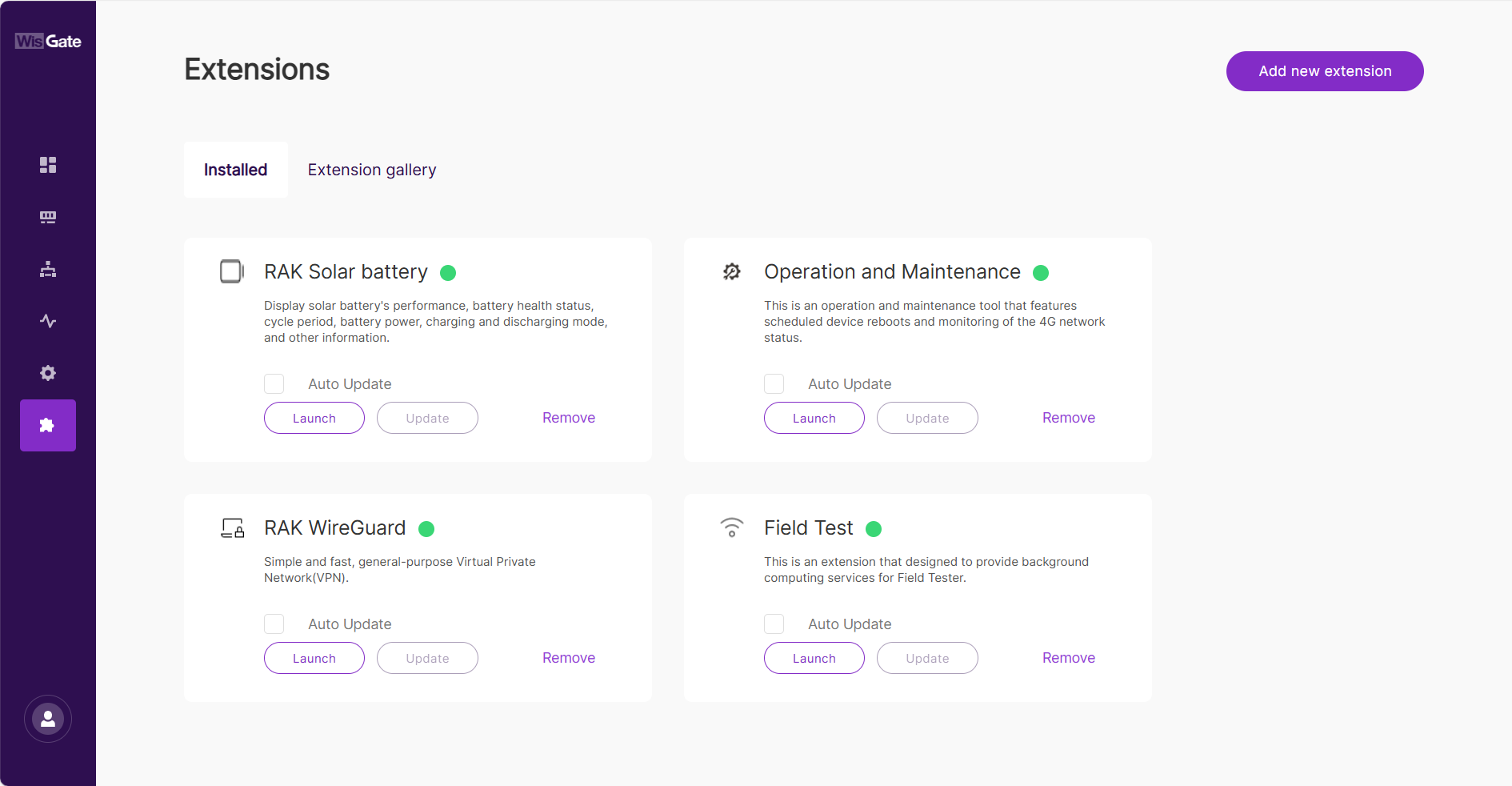Switch to the Extension gallery tab
The image size is (1512, 786).
[x=372, y=170]
